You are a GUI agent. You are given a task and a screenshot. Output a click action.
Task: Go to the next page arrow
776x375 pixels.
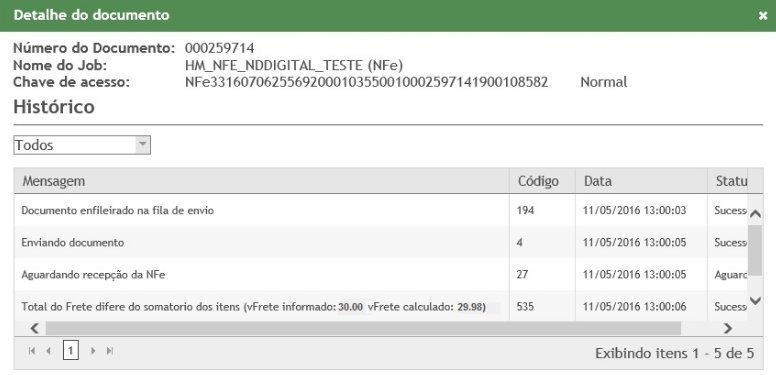[x=93, y=351]
